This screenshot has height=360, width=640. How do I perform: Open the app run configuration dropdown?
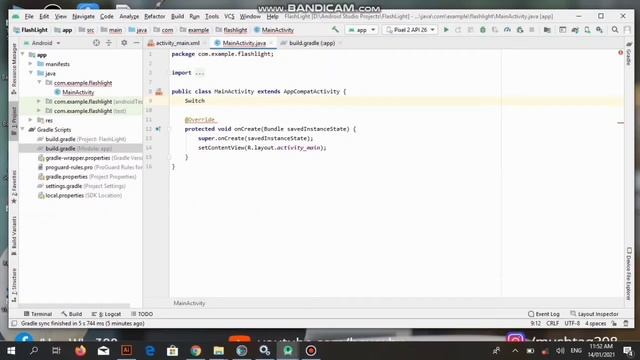(x=362, y=30)
